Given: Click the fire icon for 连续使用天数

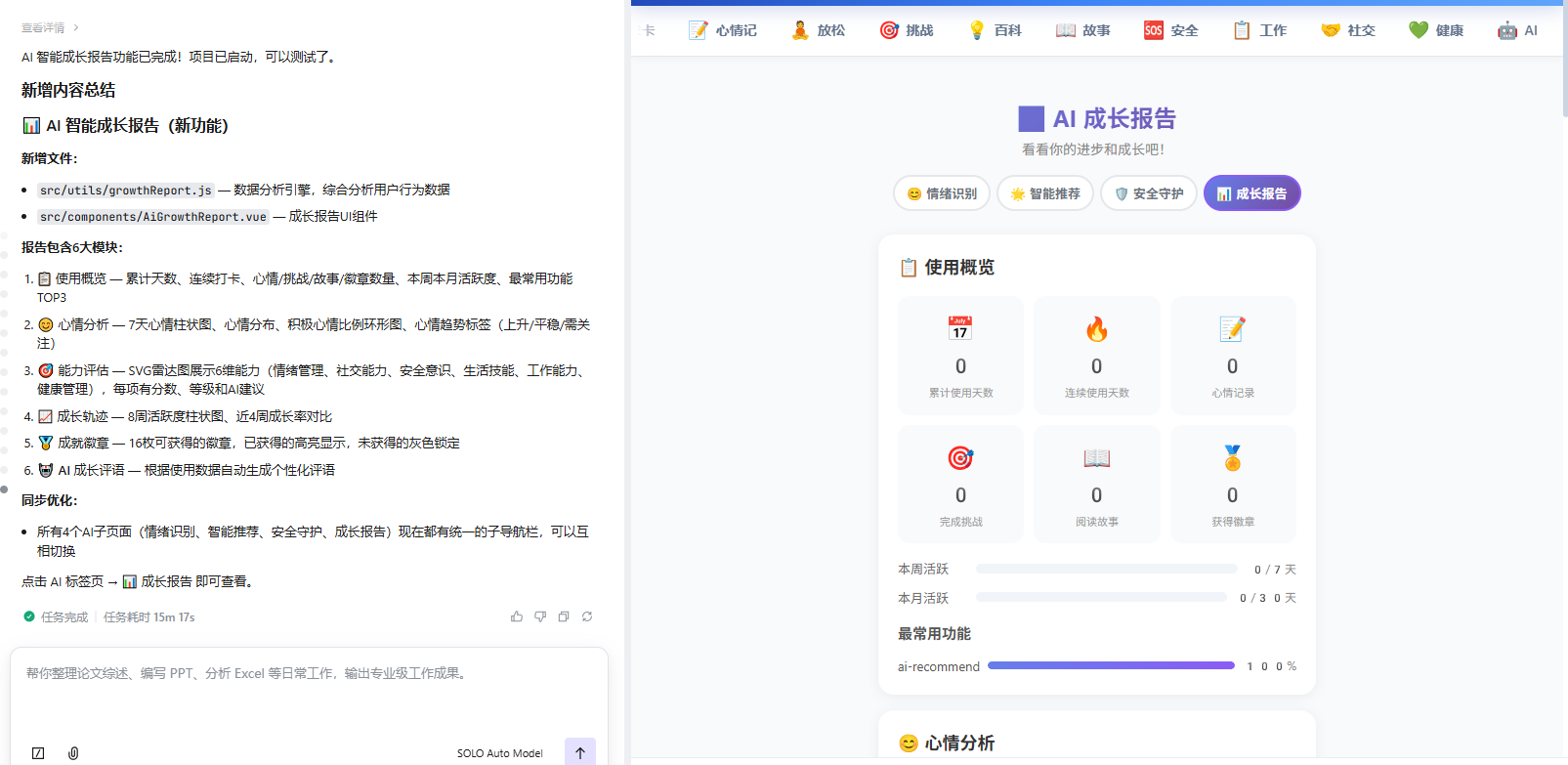Looking at the screenshot, I should 1096,329.
